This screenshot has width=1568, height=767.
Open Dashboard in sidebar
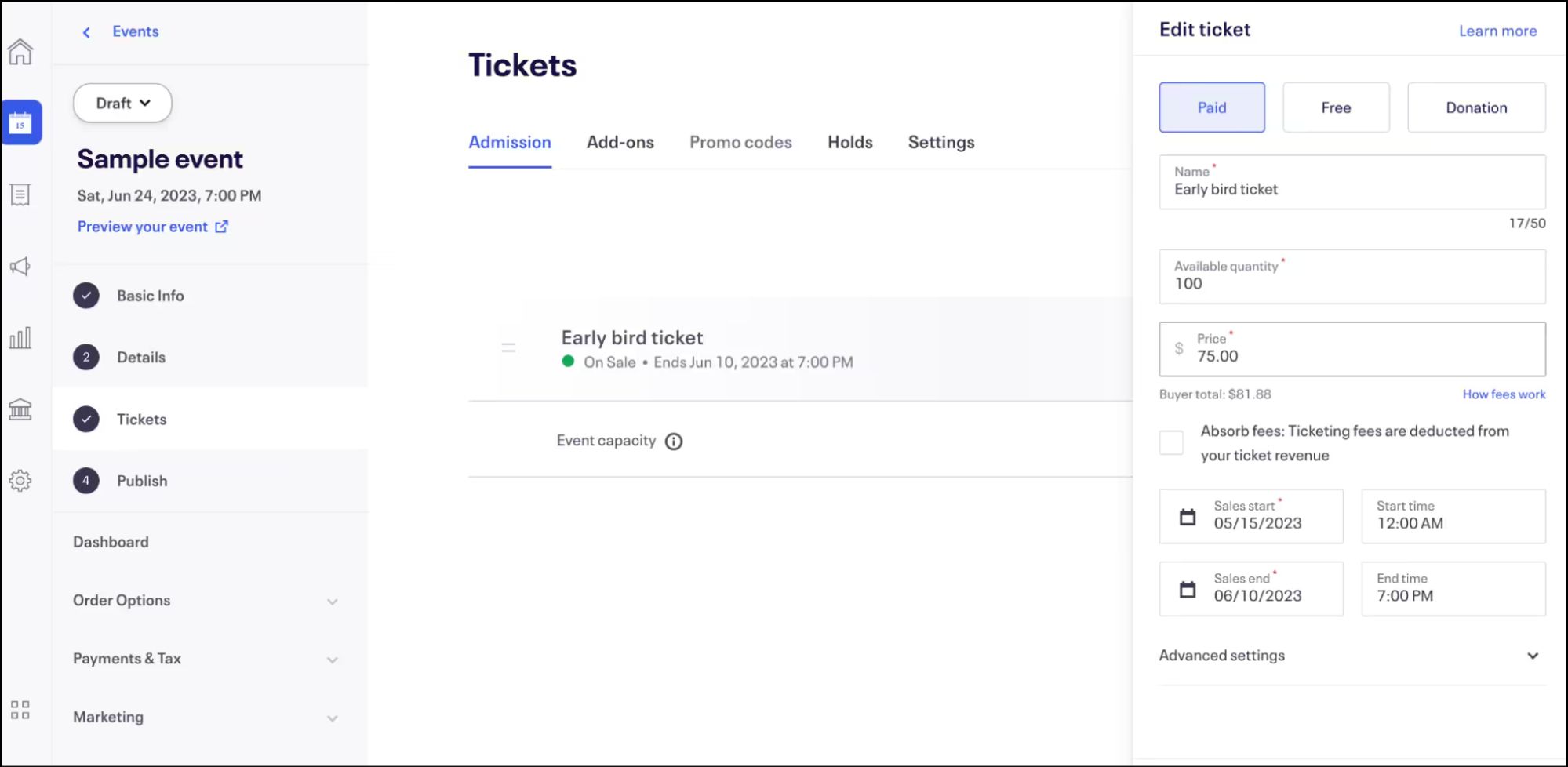click(x=111, y=542)
